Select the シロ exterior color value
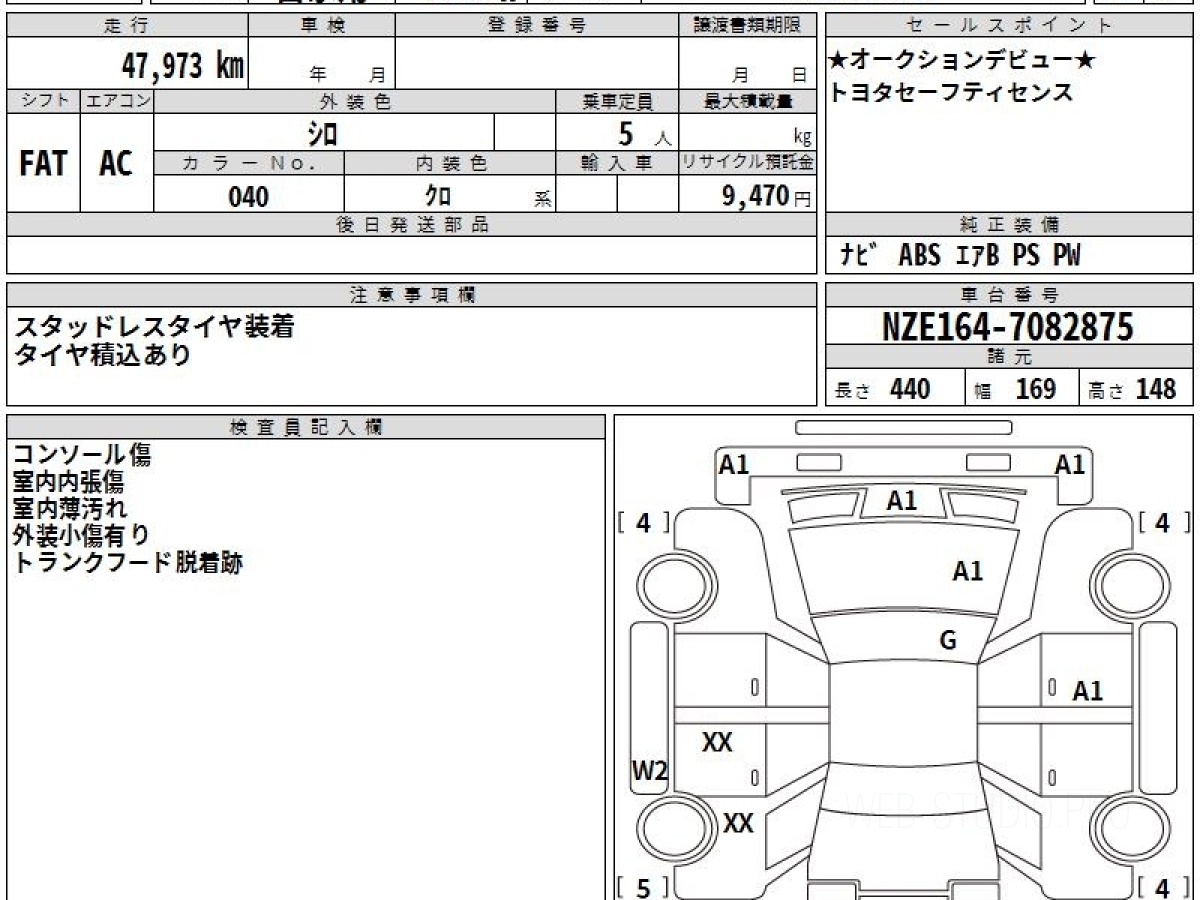The width and height of the screenshot is (1200, 900). (321, 132)
